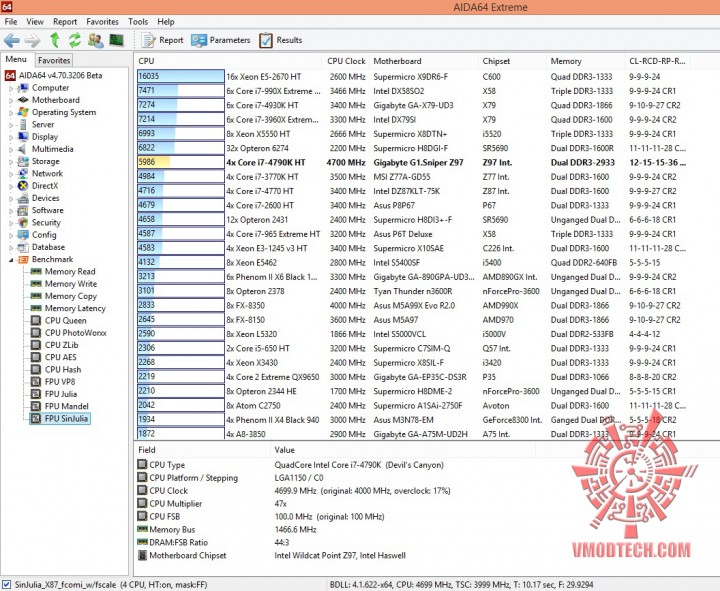This screenshot has height=591, width=720.
Task: Click the highlighted 5986 score bar
Action: point(180,162)
